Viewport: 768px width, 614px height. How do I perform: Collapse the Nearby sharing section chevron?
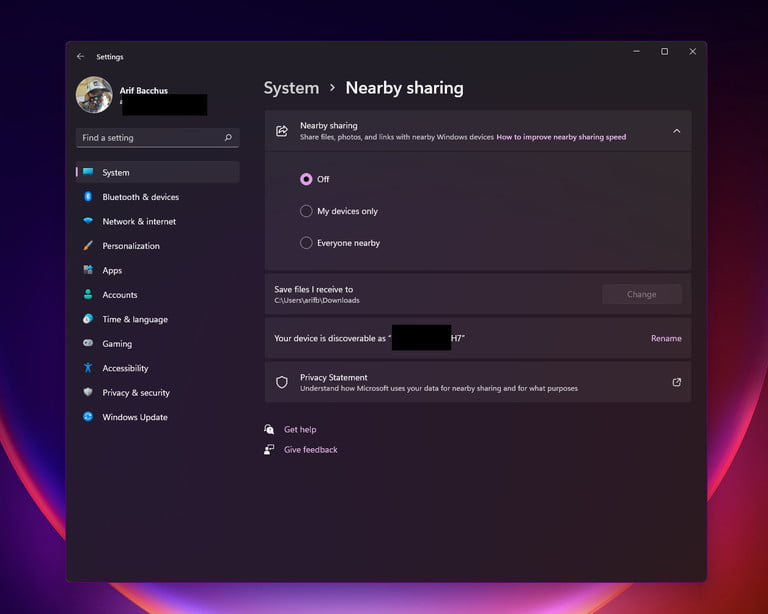[677, 131]
